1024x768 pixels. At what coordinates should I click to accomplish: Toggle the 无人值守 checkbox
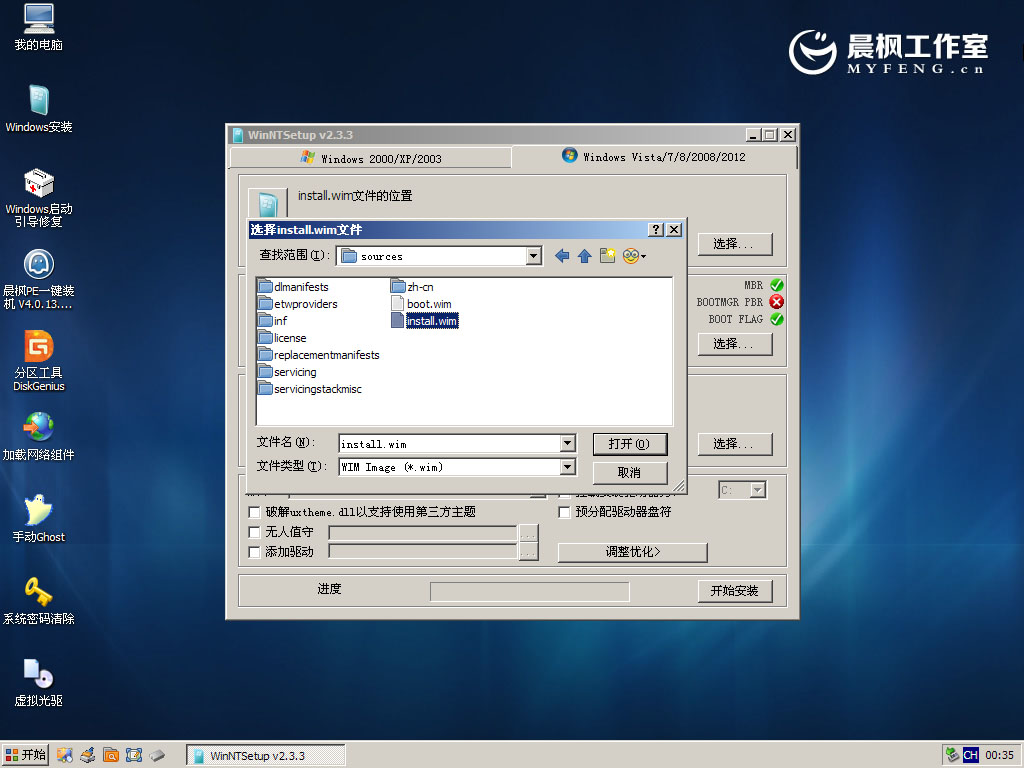255,532
